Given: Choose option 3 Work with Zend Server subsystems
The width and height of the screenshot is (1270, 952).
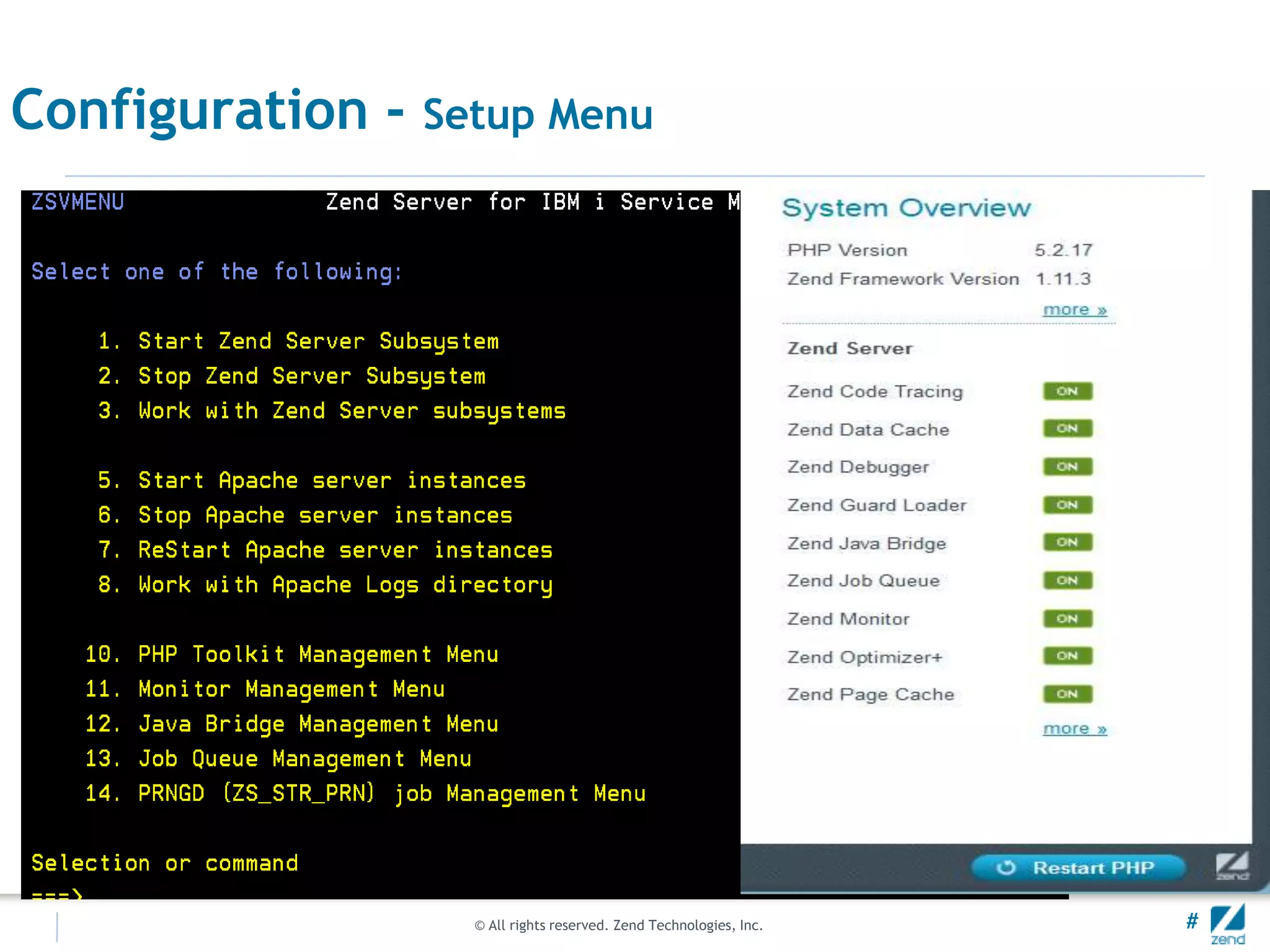Looking at the screenshot, I should tap(332, 411).
